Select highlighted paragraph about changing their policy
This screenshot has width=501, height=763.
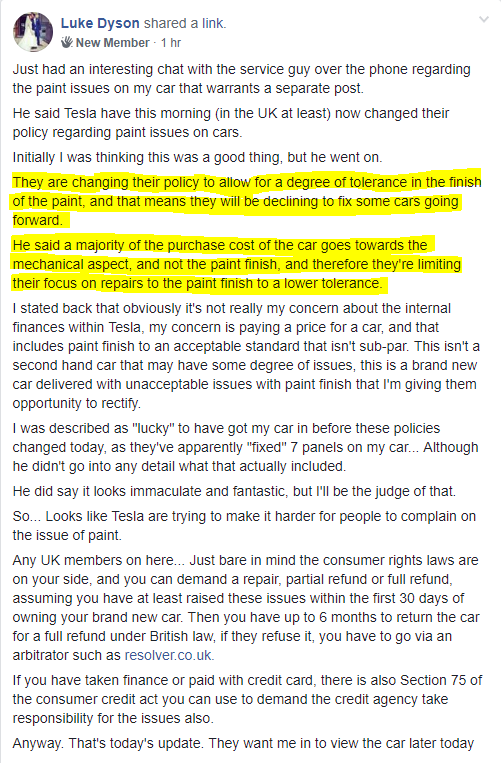pos(247,201)
